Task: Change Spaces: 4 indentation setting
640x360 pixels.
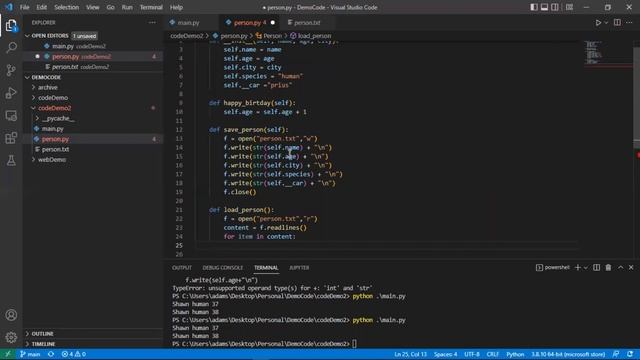Action: (445, 354)
